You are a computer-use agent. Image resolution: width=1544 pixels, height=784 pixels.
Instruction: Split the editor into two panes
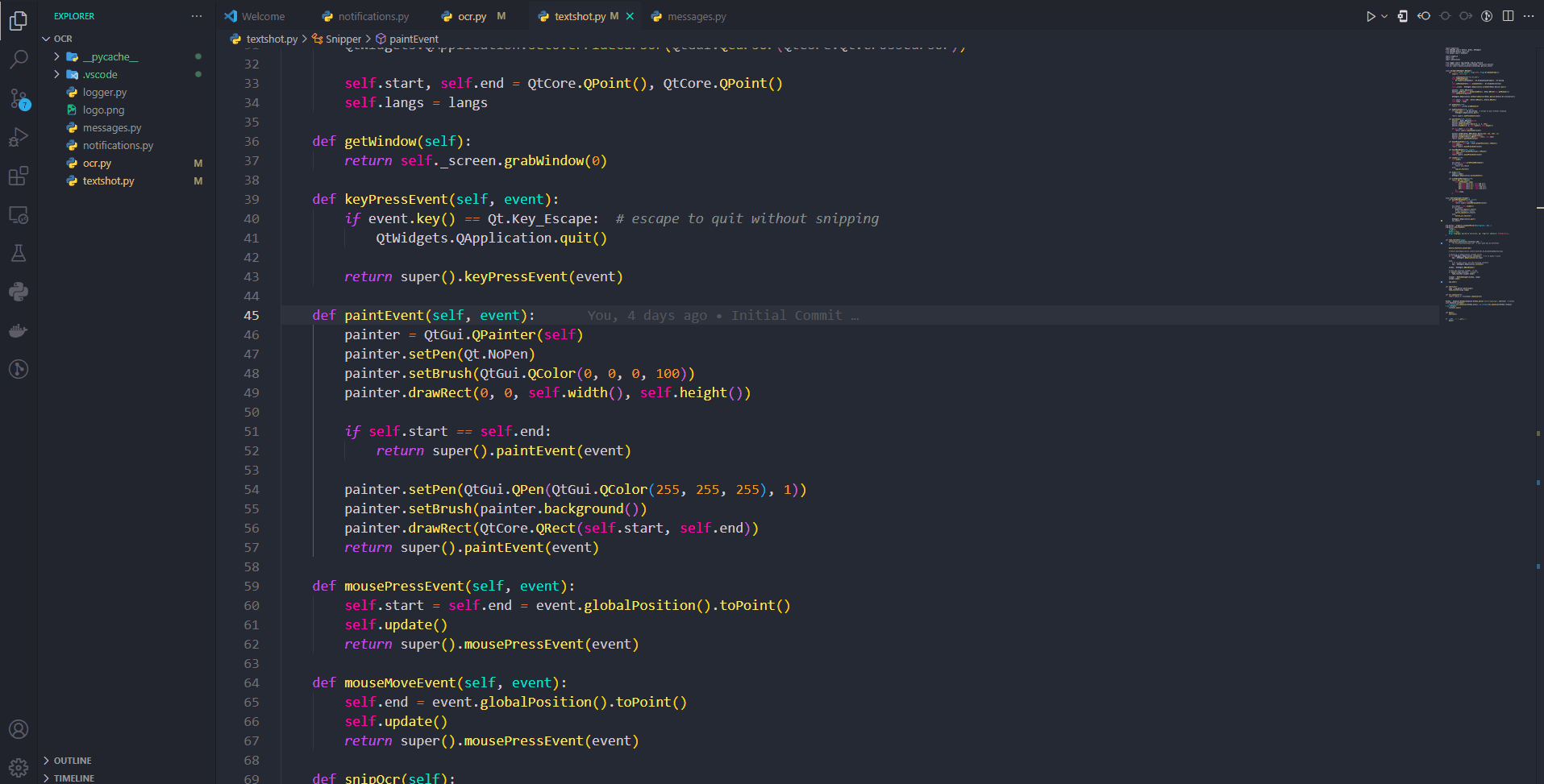tap(1508, 15)
